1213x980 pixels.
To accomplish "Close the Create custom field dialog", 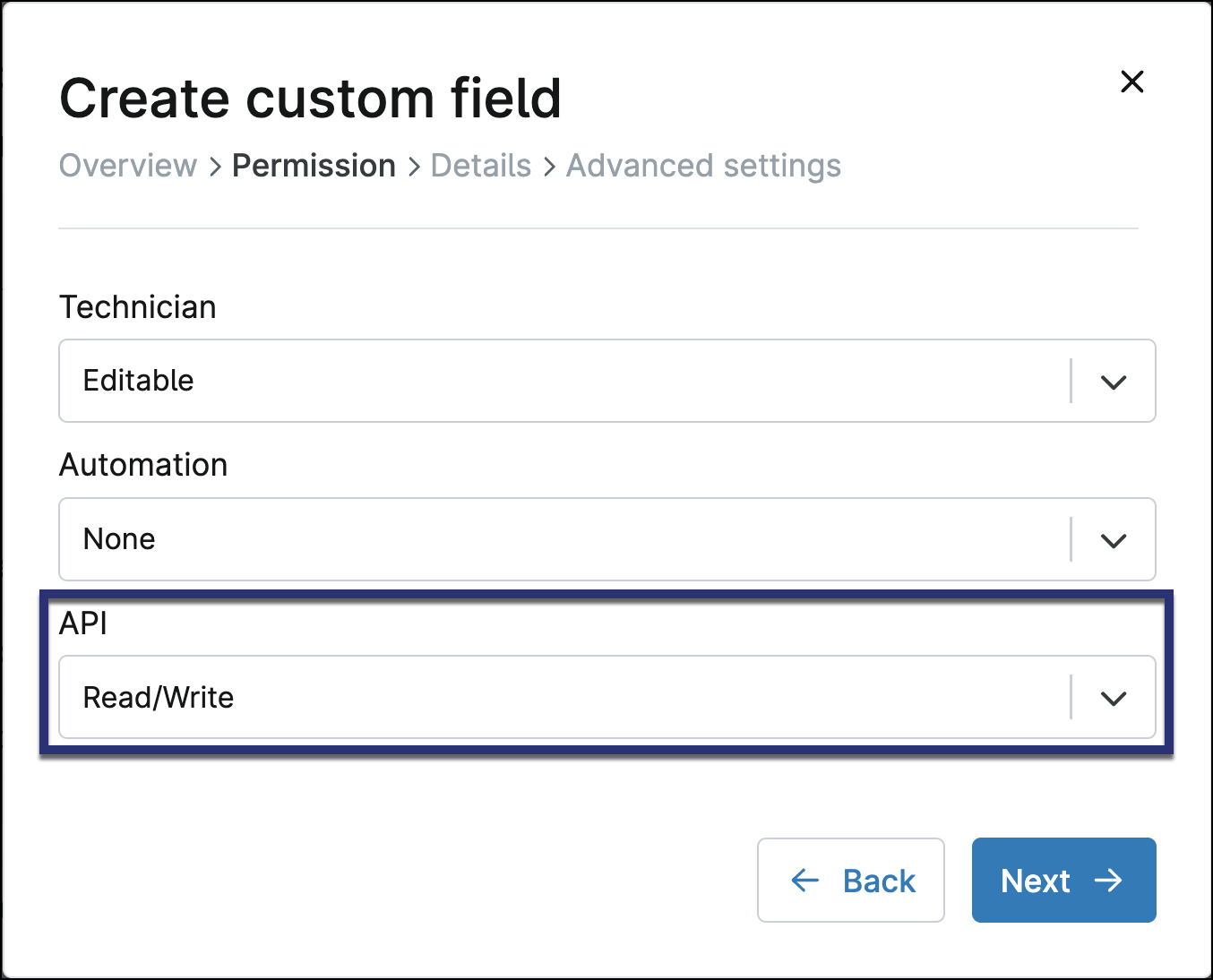I will tap(1132, 82).
